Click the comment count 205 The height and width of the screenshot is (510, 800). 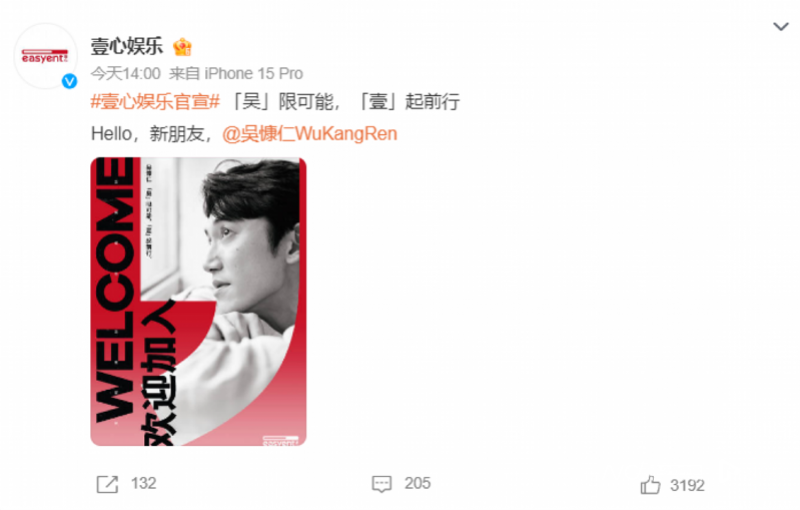[417, 483]
